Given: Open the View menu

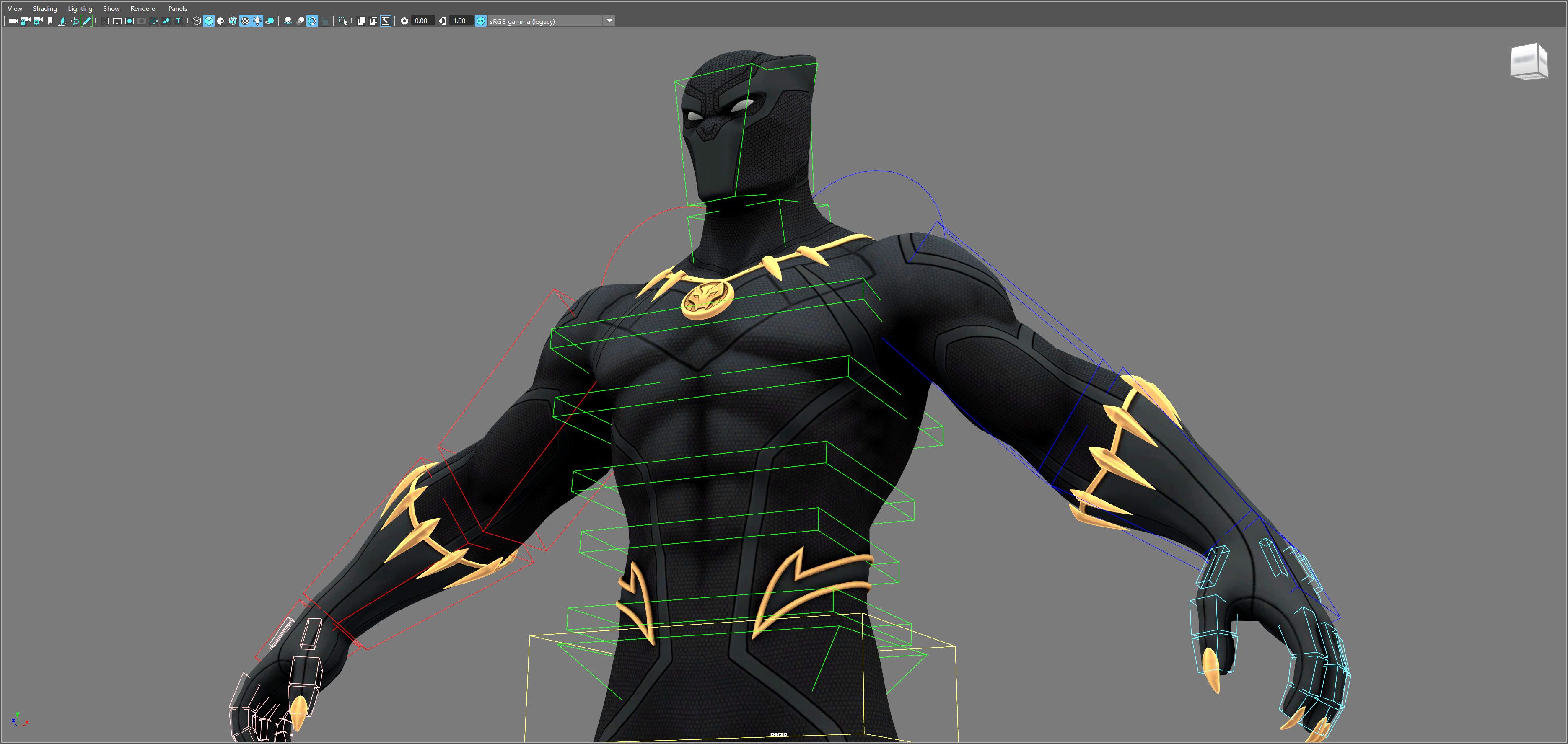Looking at the screenshot, I should click(x=15, y=8).
